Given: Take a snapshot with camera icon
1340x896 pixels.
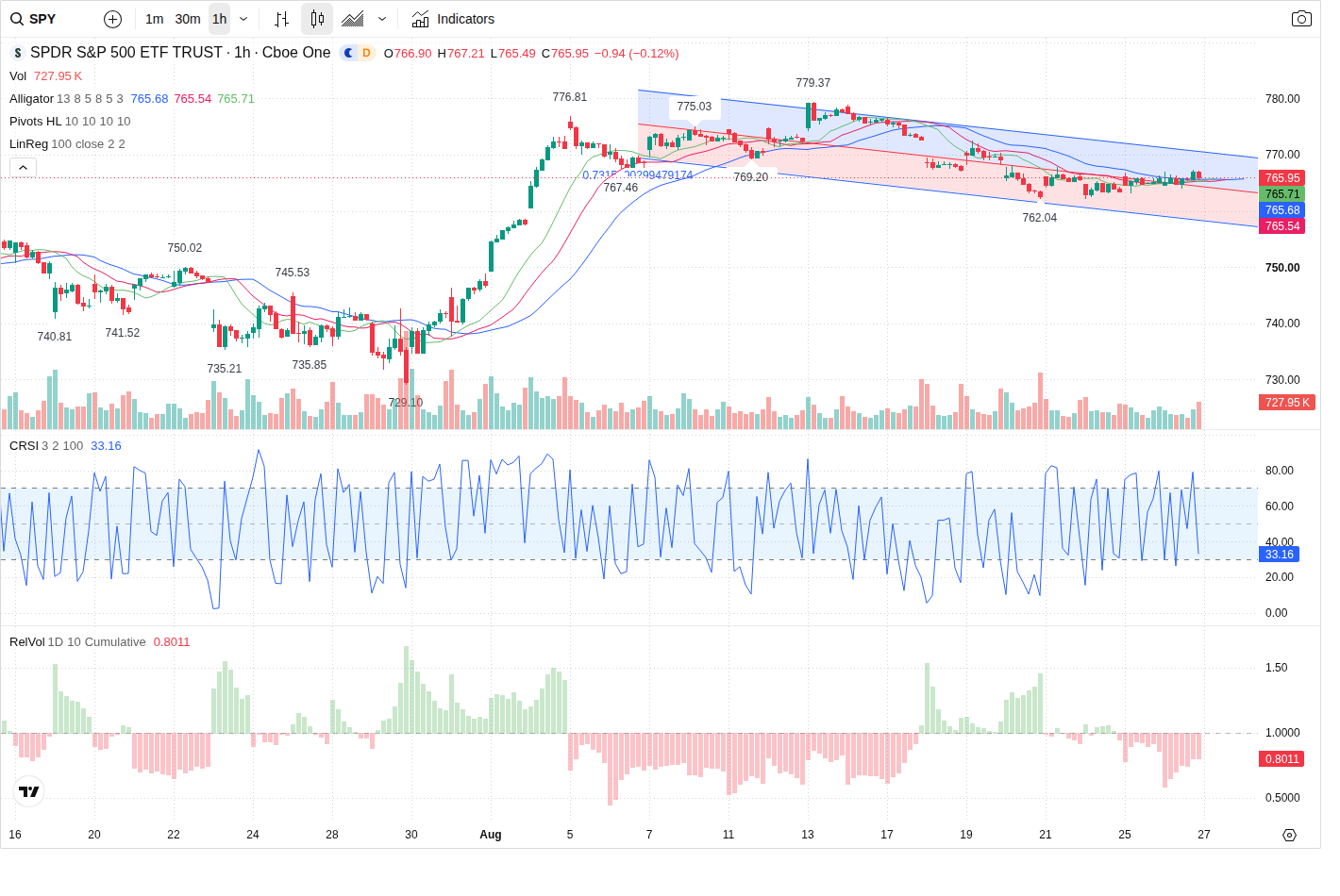Looking at the screenshot, I should pos(1301,19).
